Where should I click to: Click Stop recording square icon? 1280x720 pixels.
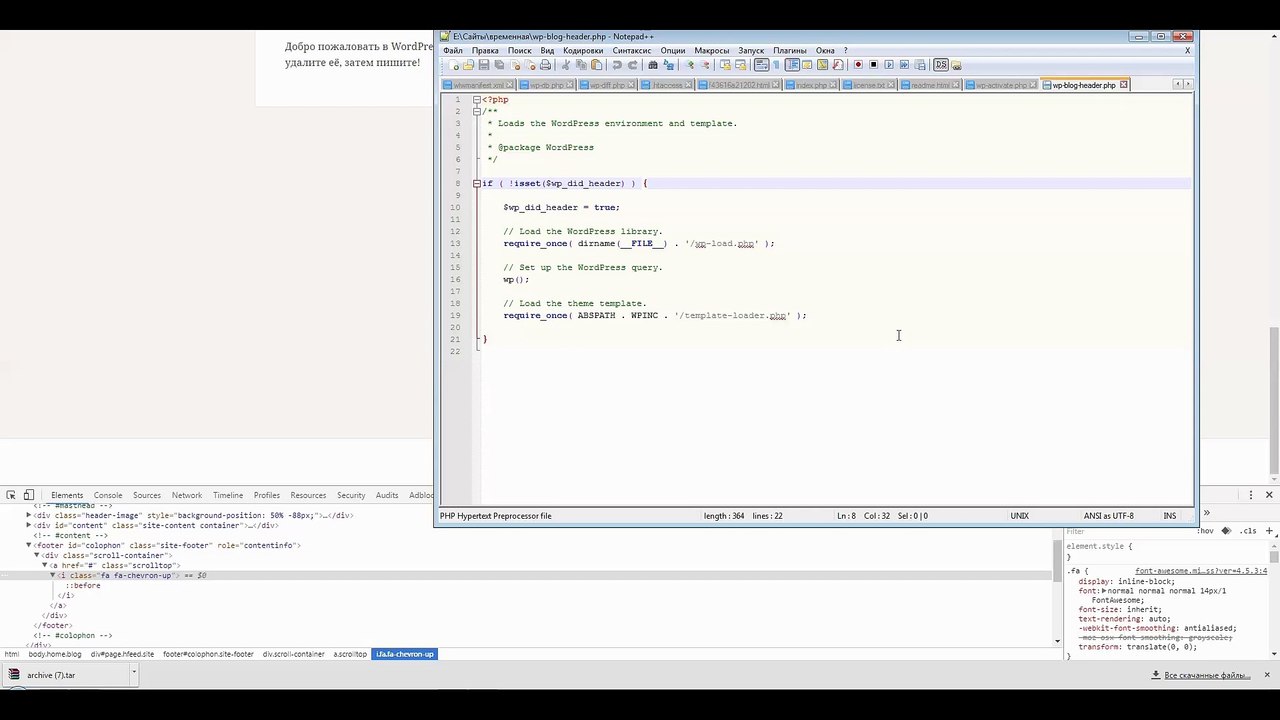(x=874, y=65)
